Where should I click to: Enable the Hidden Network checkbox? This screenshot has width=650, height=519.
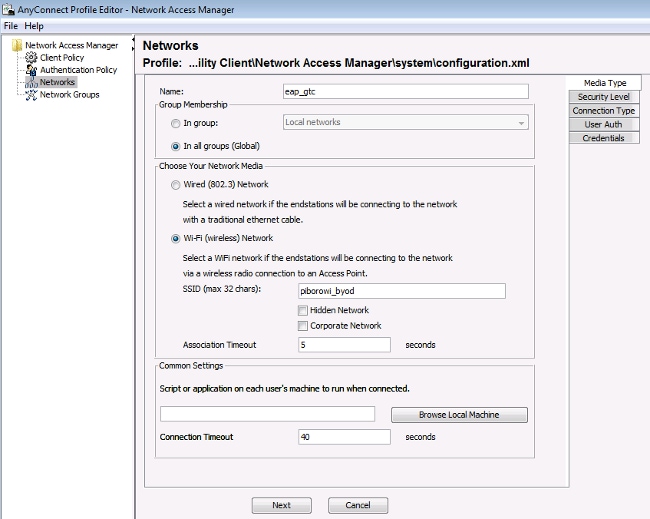[x=303, y=310]
